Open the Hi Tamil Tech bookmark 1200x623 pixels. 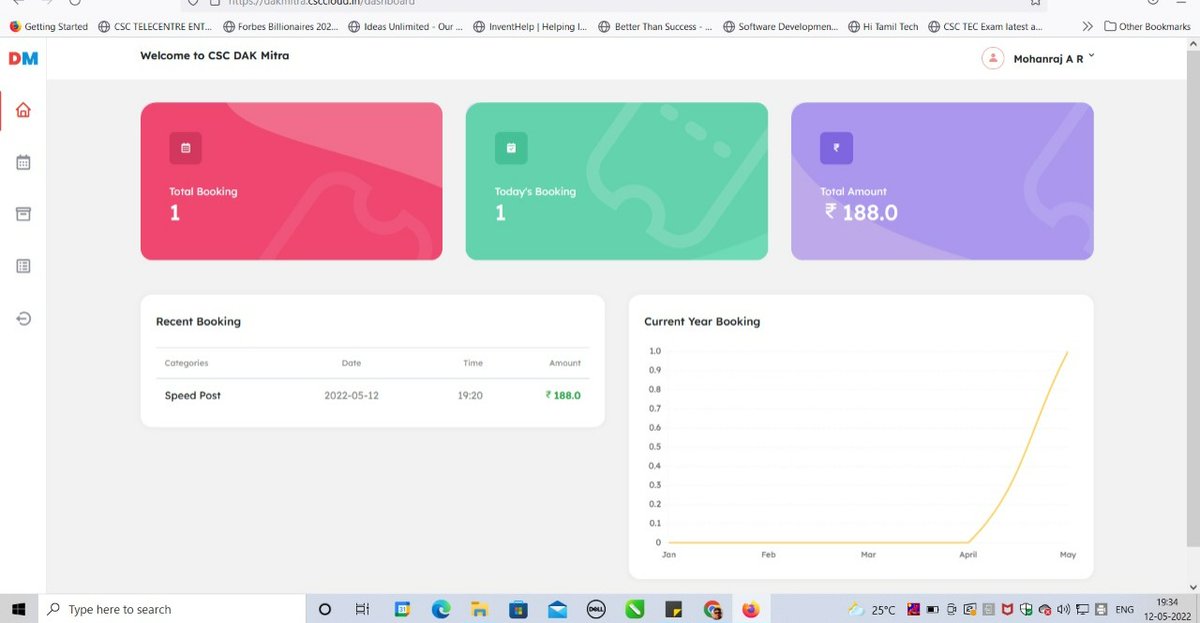[x=883, y=27]
